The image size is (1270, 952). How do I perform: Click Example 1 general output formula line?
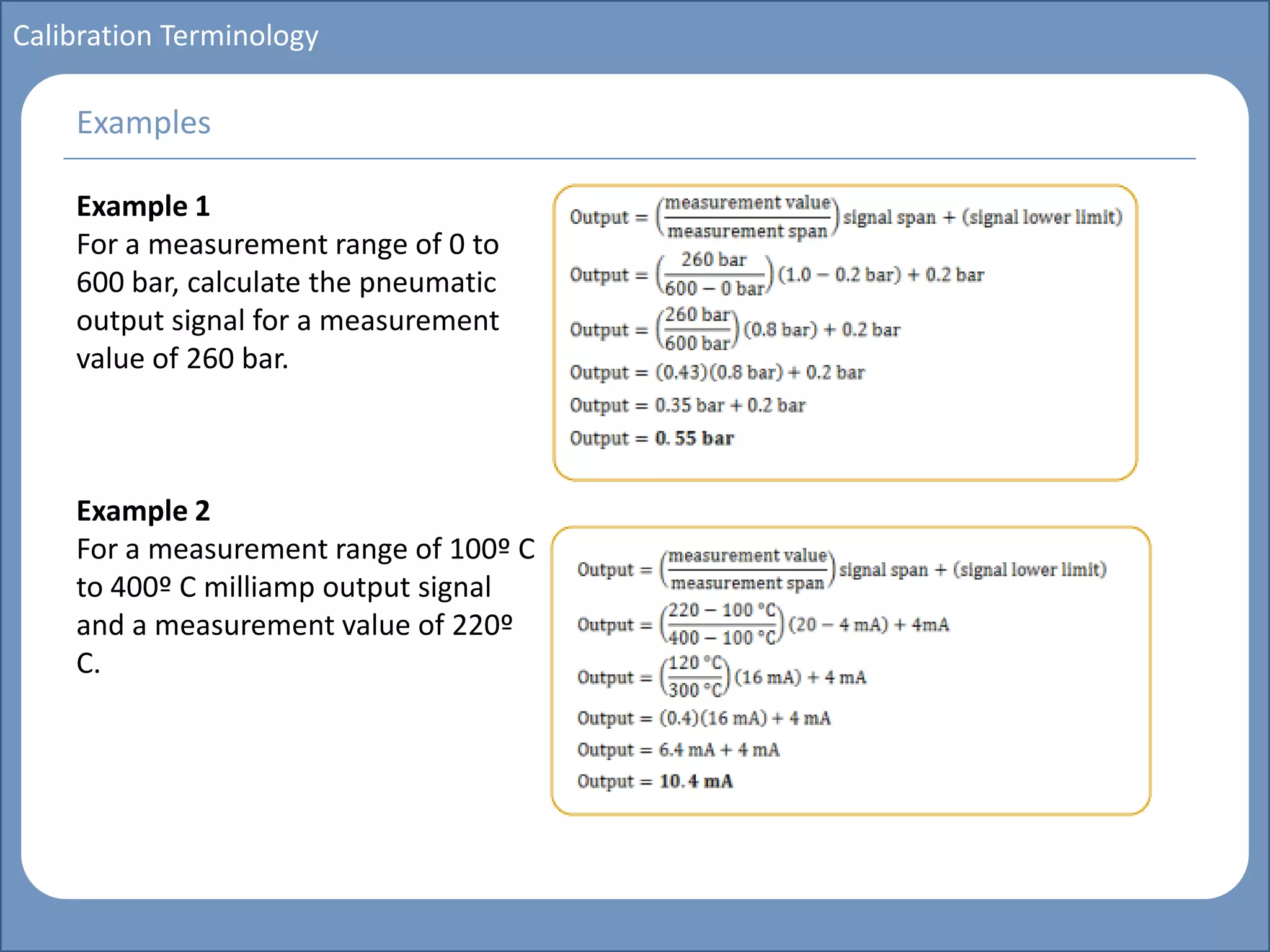point(846,217)
